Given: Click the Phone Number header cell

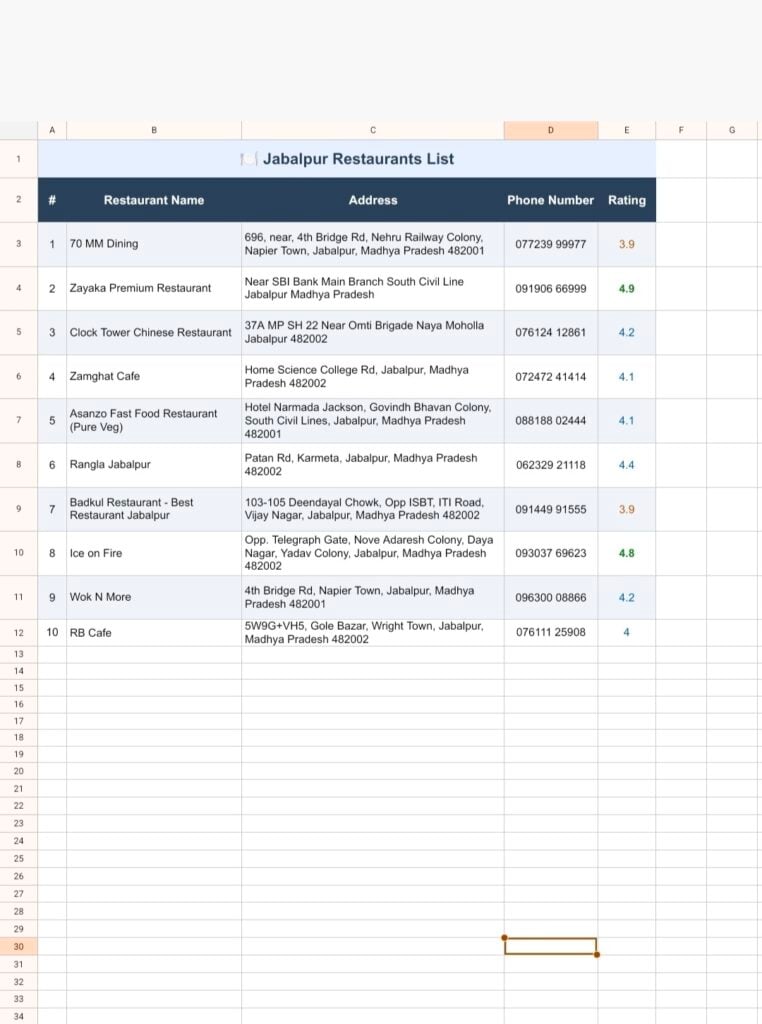Looking at the screenshot, I should (550, 200).
